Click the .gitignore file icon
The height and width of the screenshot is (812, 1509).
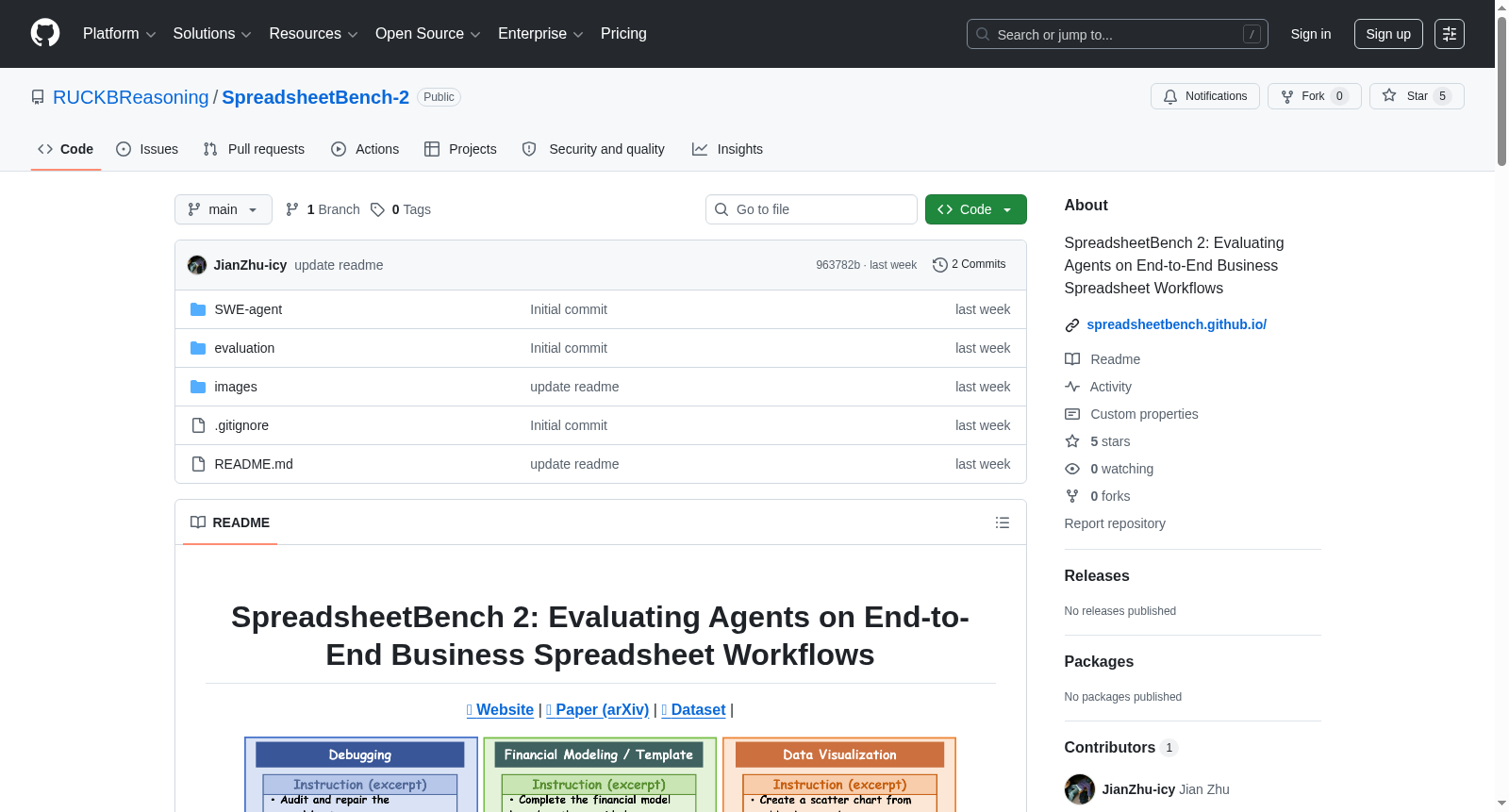pos(198,425)
